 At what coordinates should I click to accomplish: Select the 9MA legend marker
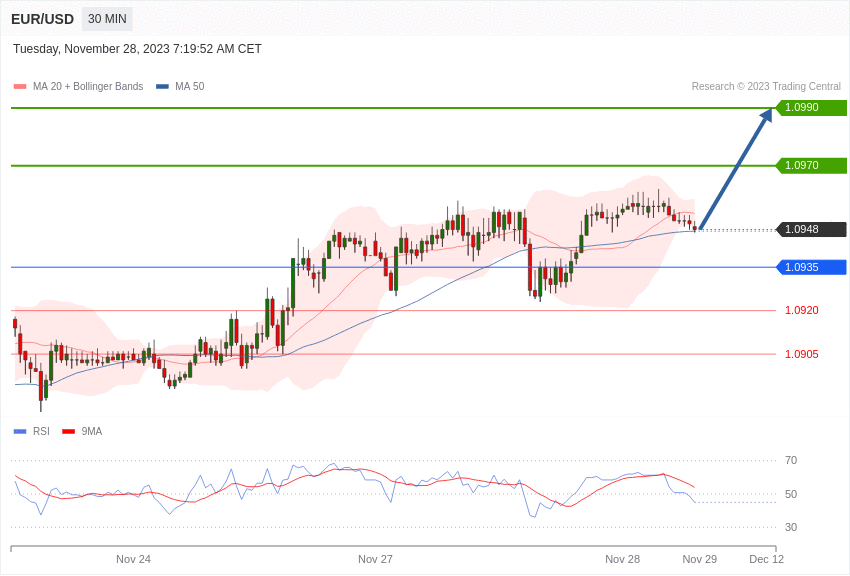[x=66, y=431]
